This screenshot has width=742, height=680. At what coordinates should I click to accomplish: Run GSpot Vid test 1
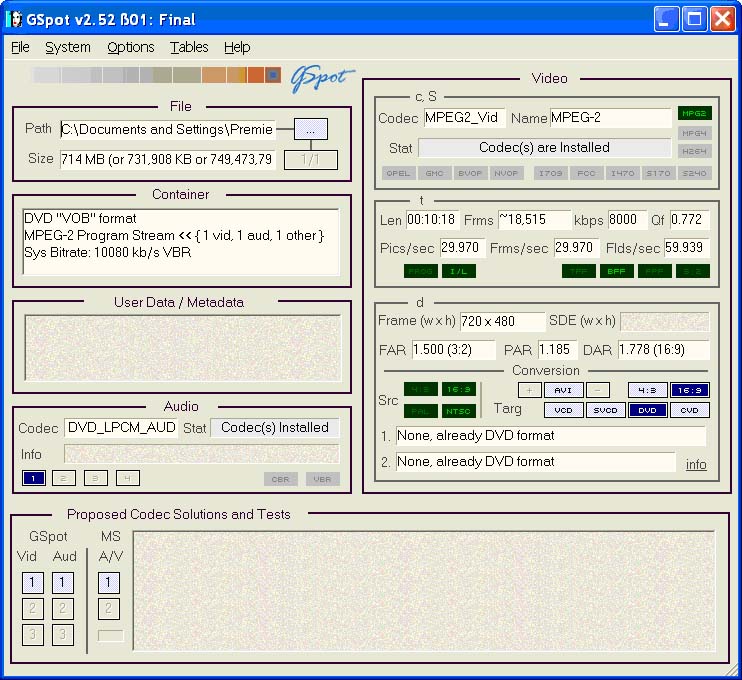tap(33, 583)
